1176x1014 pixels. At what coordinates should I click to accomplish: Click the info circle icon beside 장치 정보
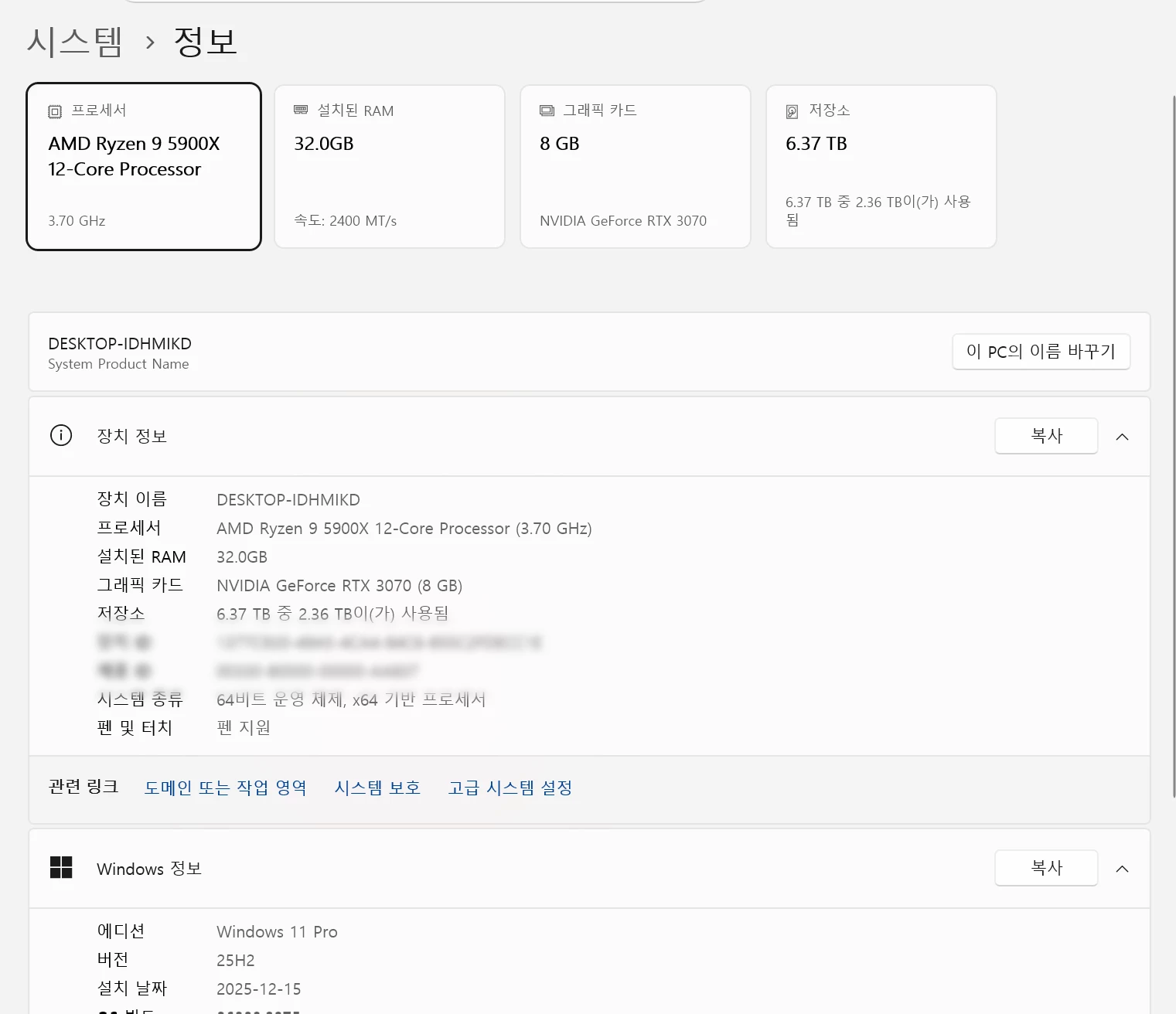(x=61, y=436)
